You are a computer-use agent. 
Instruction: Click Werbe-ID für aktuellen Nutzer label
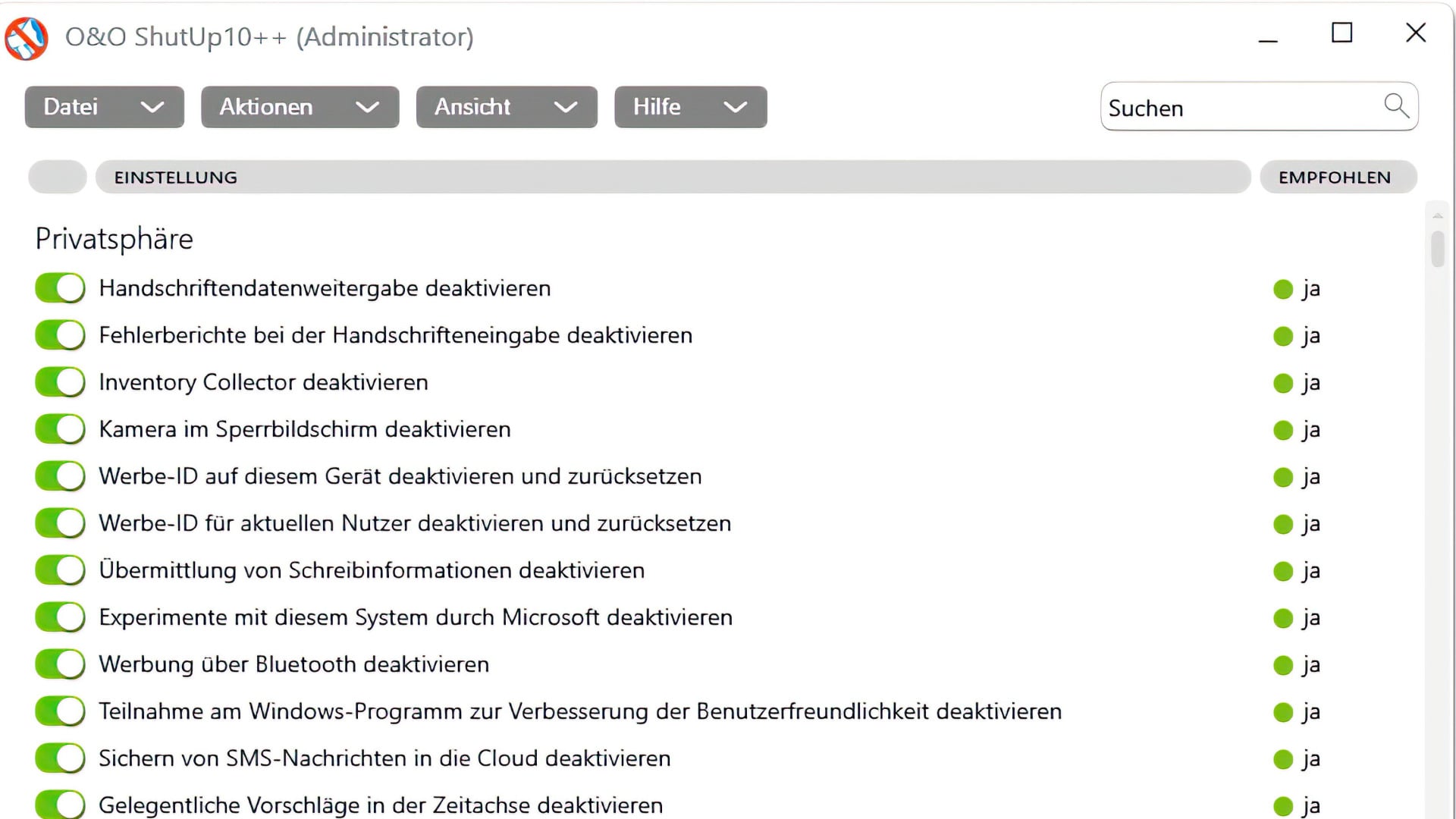coord(415,523)
